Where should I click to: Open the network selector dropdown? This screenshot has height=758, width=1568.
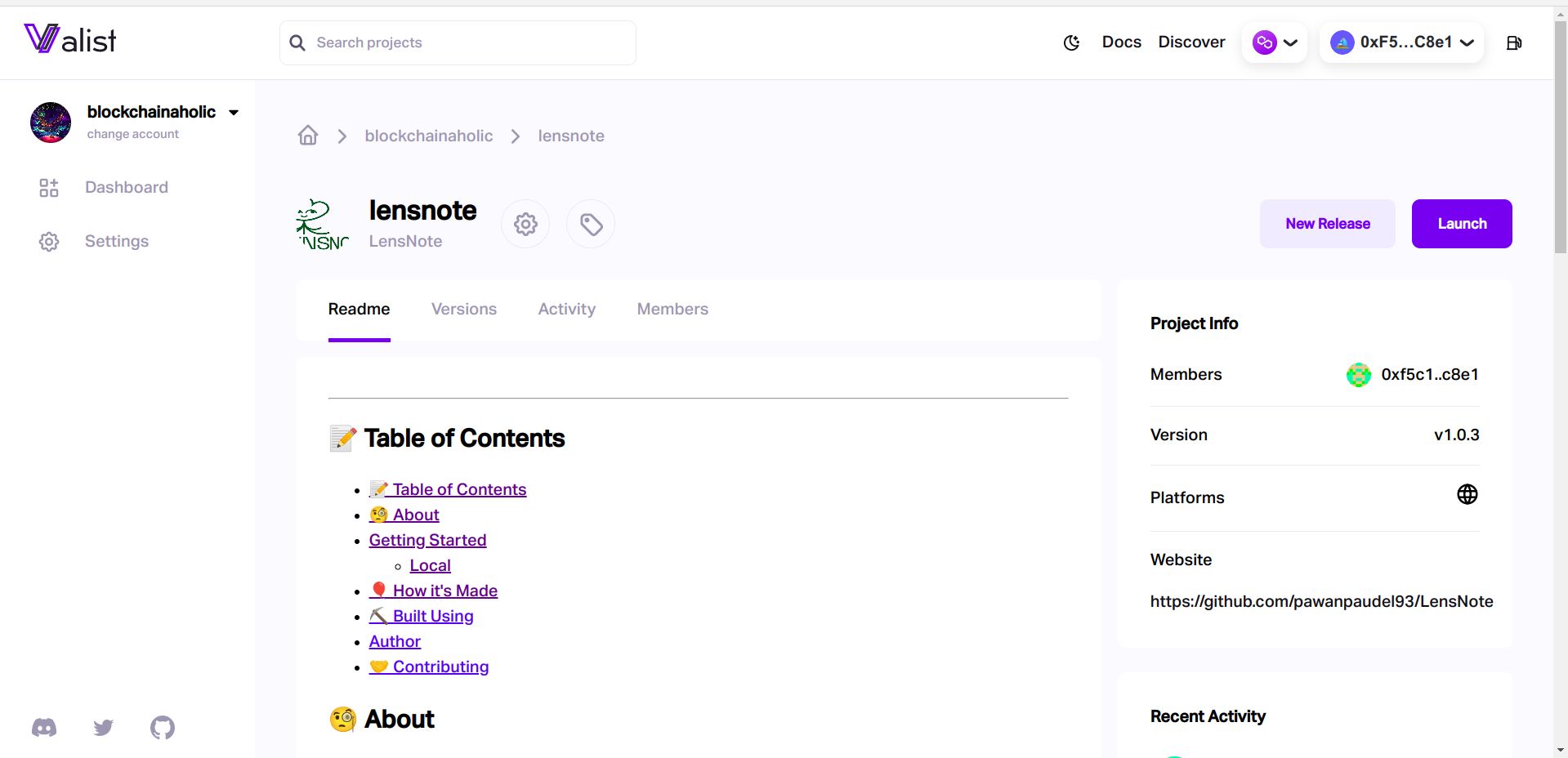click(x=1275, y=42)
